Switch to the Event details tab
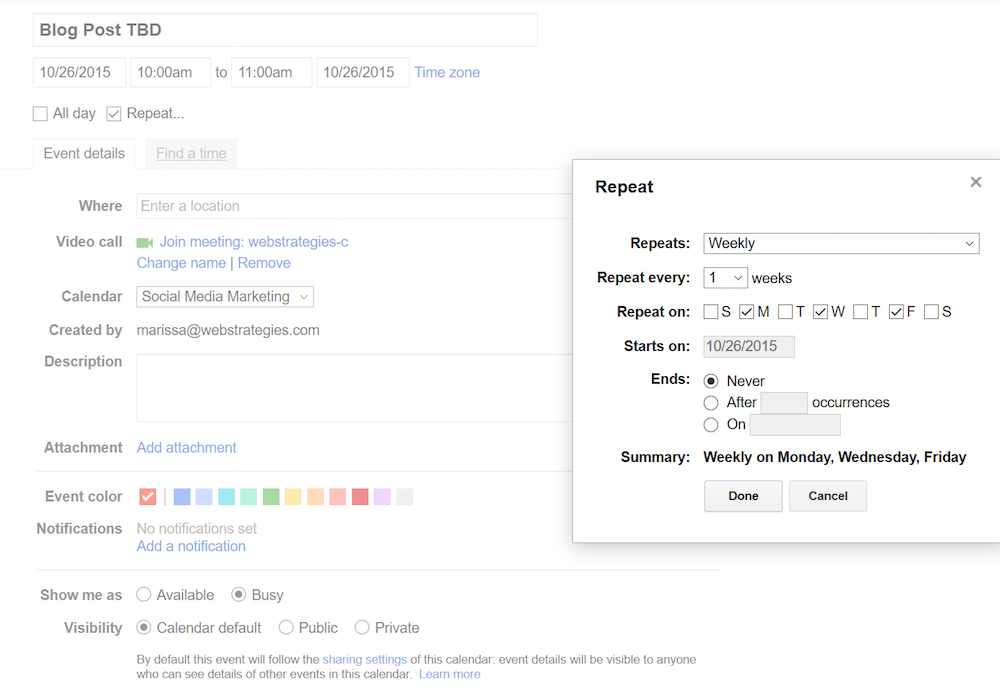Image resolution: width=1000 pixels, height=695 pixels. 84,154
